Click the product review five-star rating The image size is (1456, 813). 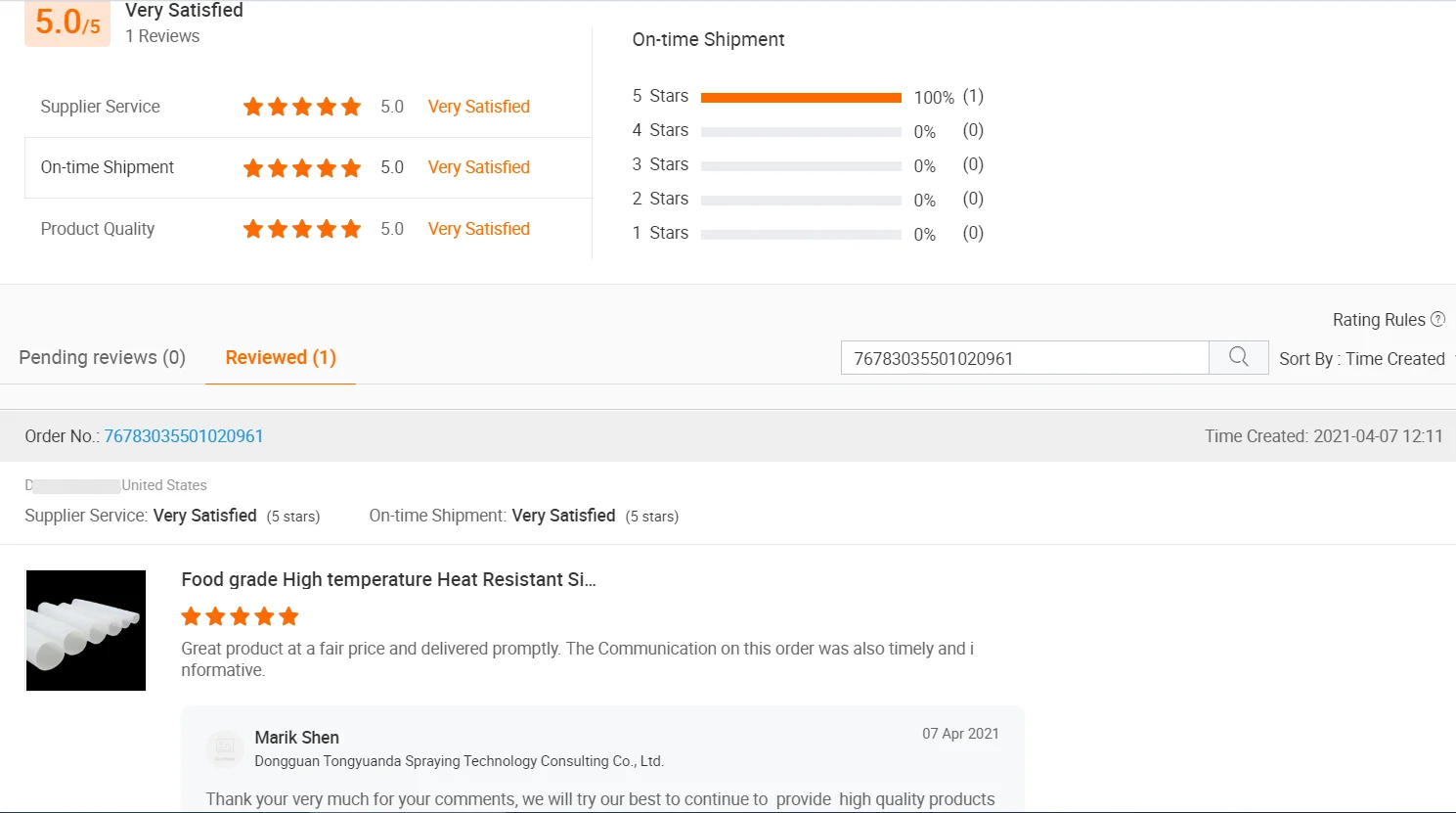(240, 616)
